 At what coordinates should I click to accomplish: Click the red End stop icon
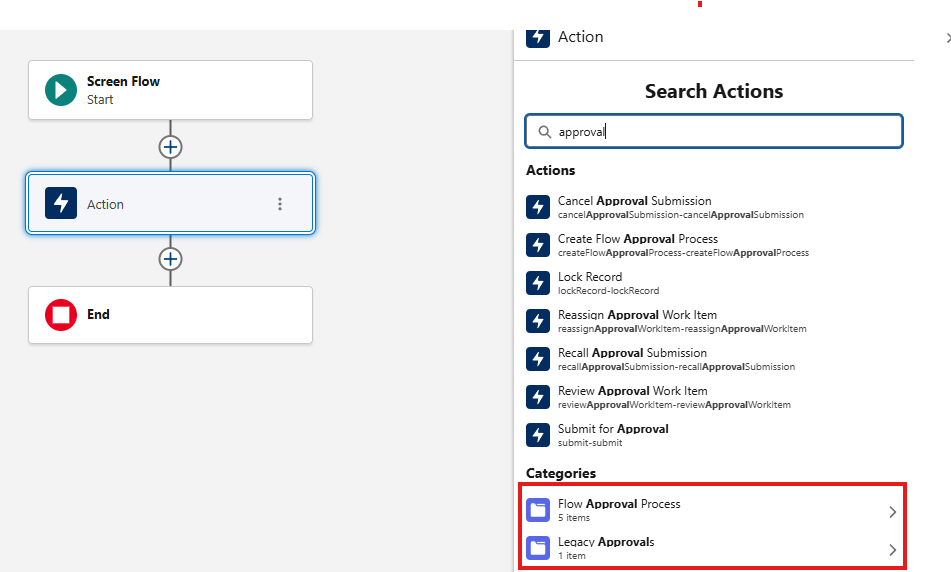(61, 315)
